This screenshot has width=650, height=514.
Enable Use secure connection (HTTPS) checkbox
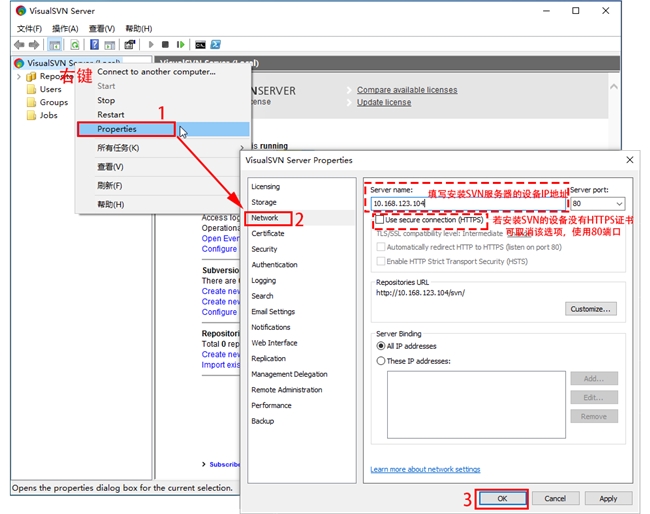coord(378,219)
